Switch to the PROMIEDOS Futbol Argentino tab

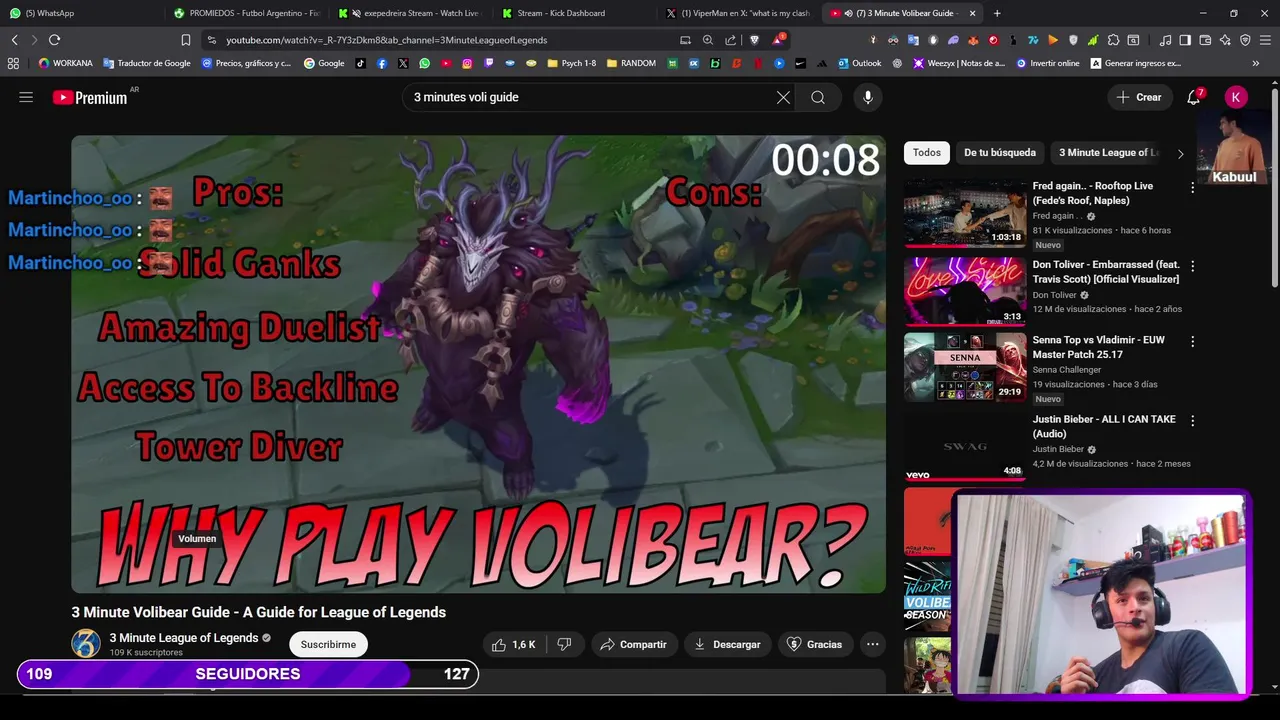click(245, 13)
